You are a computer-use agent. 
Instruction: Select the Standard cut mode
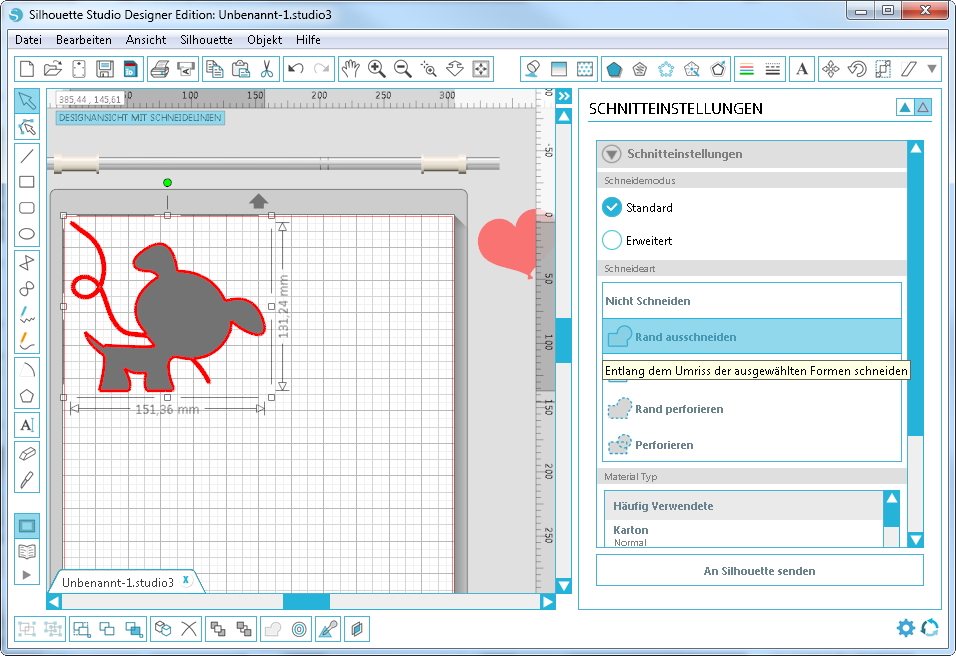[612, 208]
